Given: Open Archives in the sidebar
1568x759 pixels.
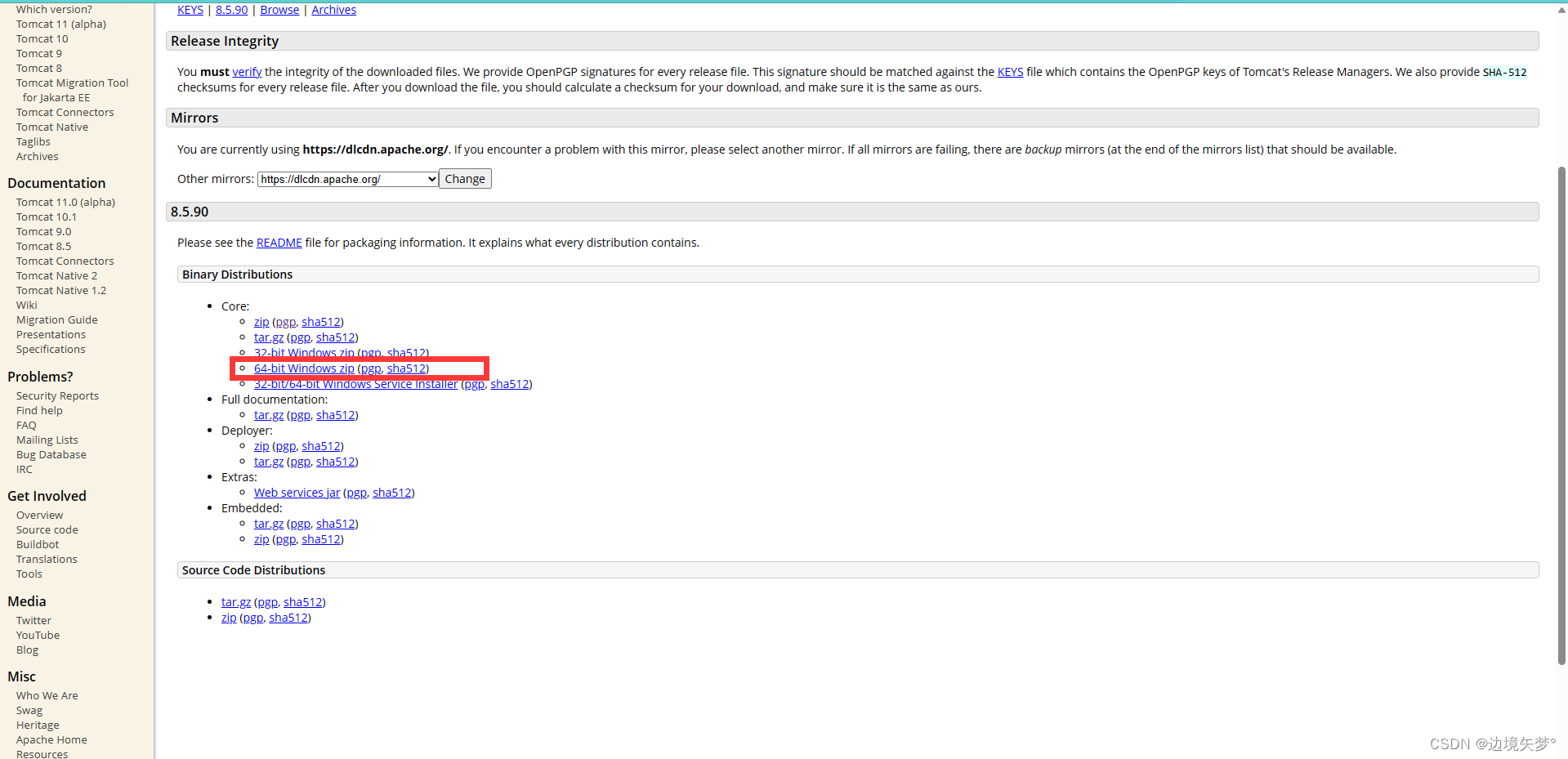Looking at the screenshot, I should [x=38, y=157].
